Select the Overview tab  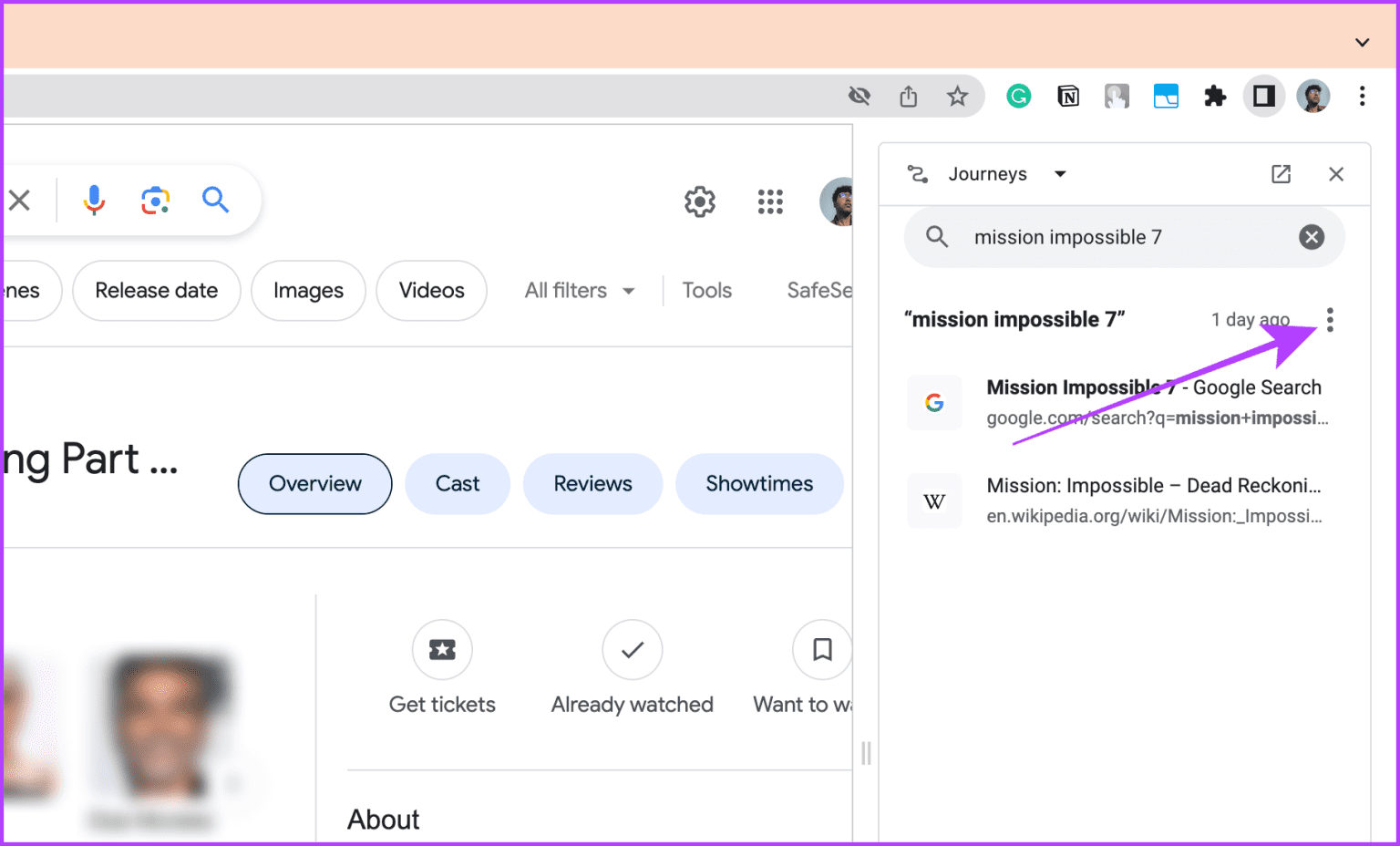(315, 484)
